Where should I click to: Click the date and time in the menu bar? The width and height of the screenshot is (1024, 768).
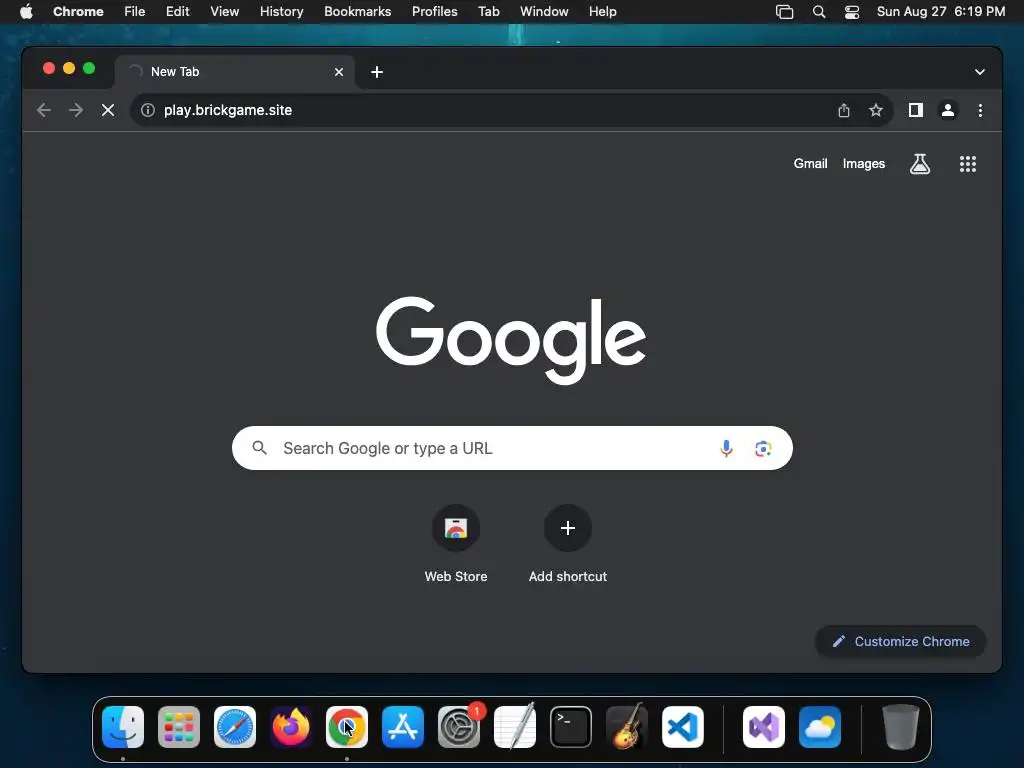coord(940,12)
